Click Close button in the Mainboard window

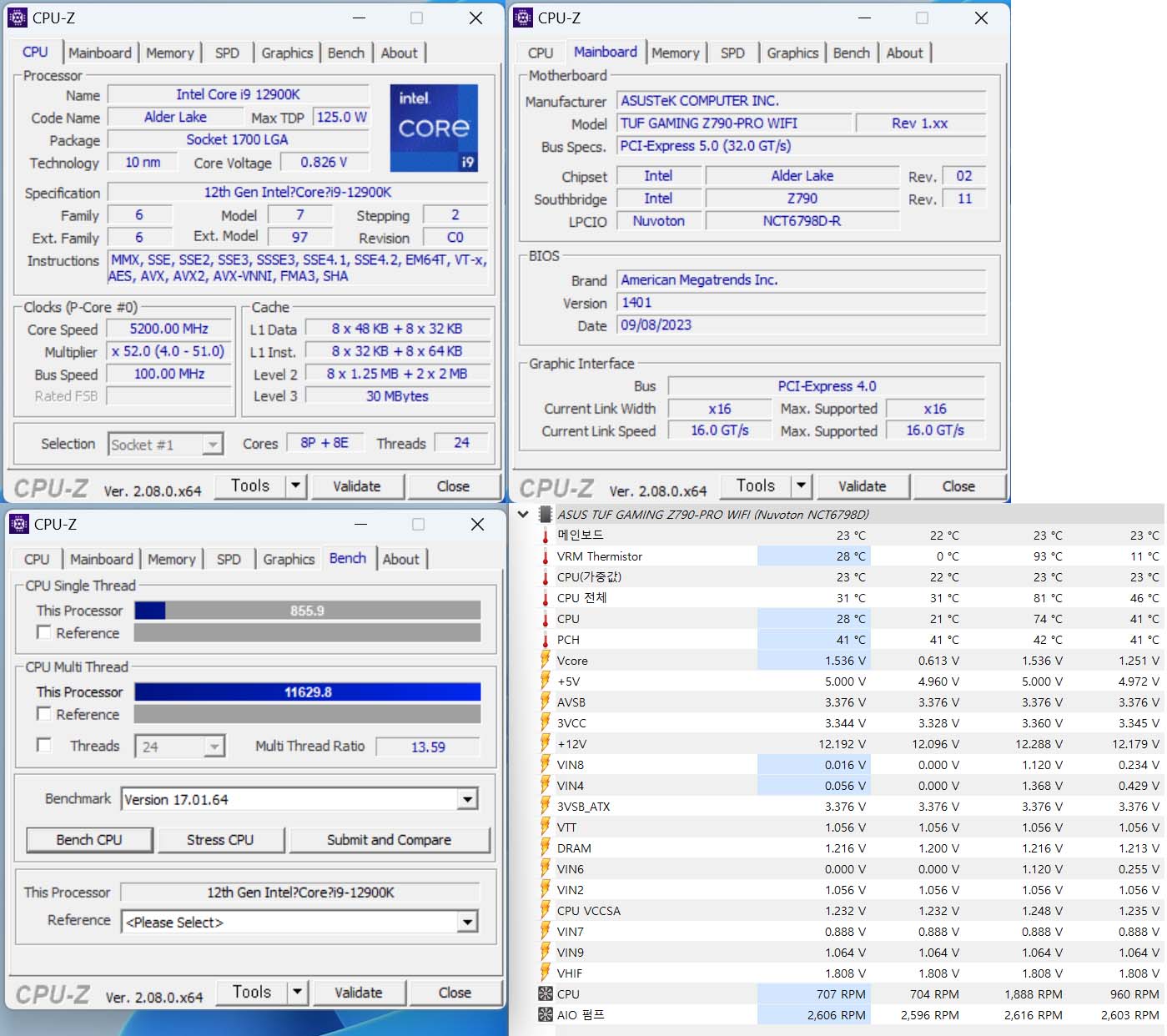[958, 486]
